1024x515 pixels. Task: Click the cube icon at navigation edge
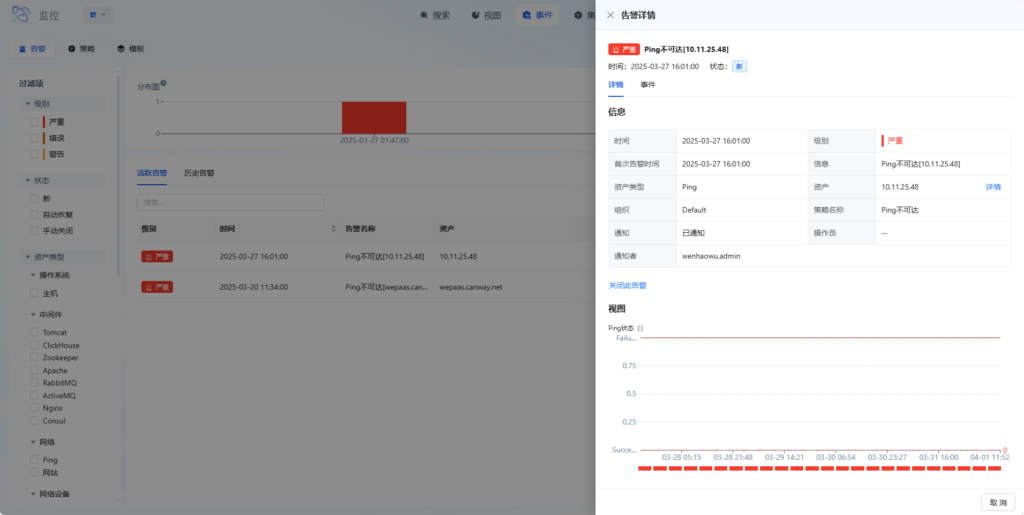click(579, 15)
